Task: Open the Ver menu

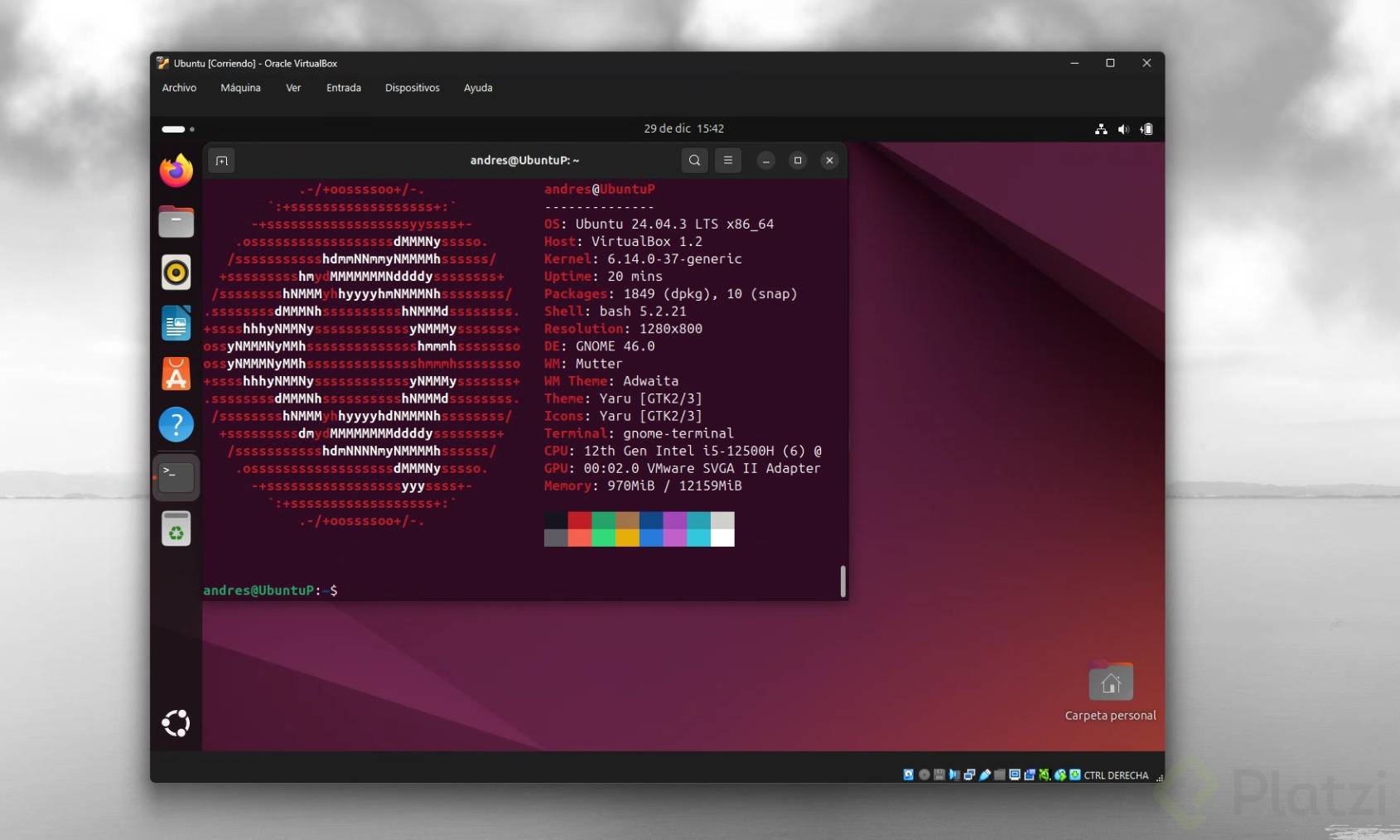Action: coord(293,88)
